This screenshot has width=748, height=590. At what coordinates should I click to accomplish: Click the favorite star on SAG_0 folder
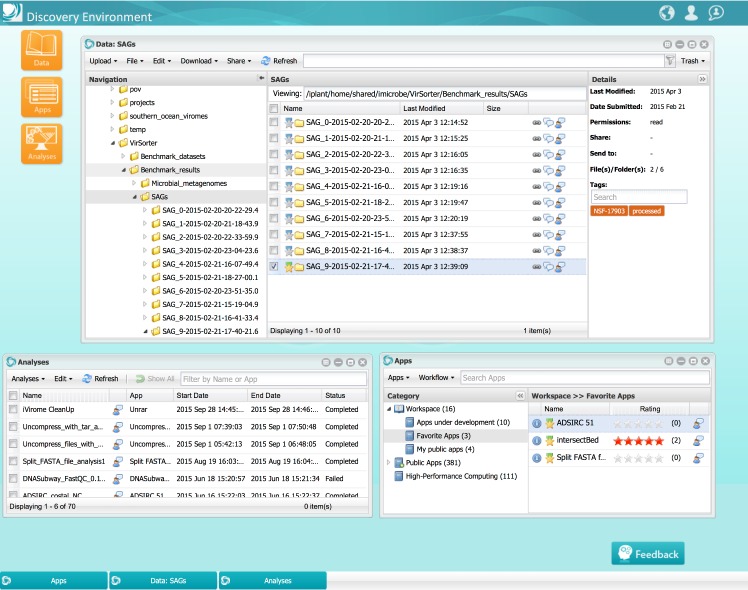click(x=288, y=122)
